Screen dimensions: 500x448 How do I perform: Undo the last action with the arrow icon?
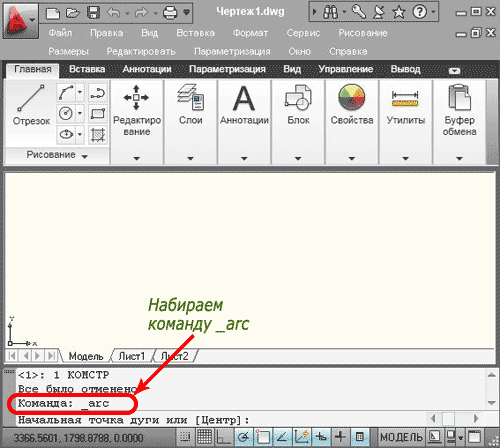[114, 13]
